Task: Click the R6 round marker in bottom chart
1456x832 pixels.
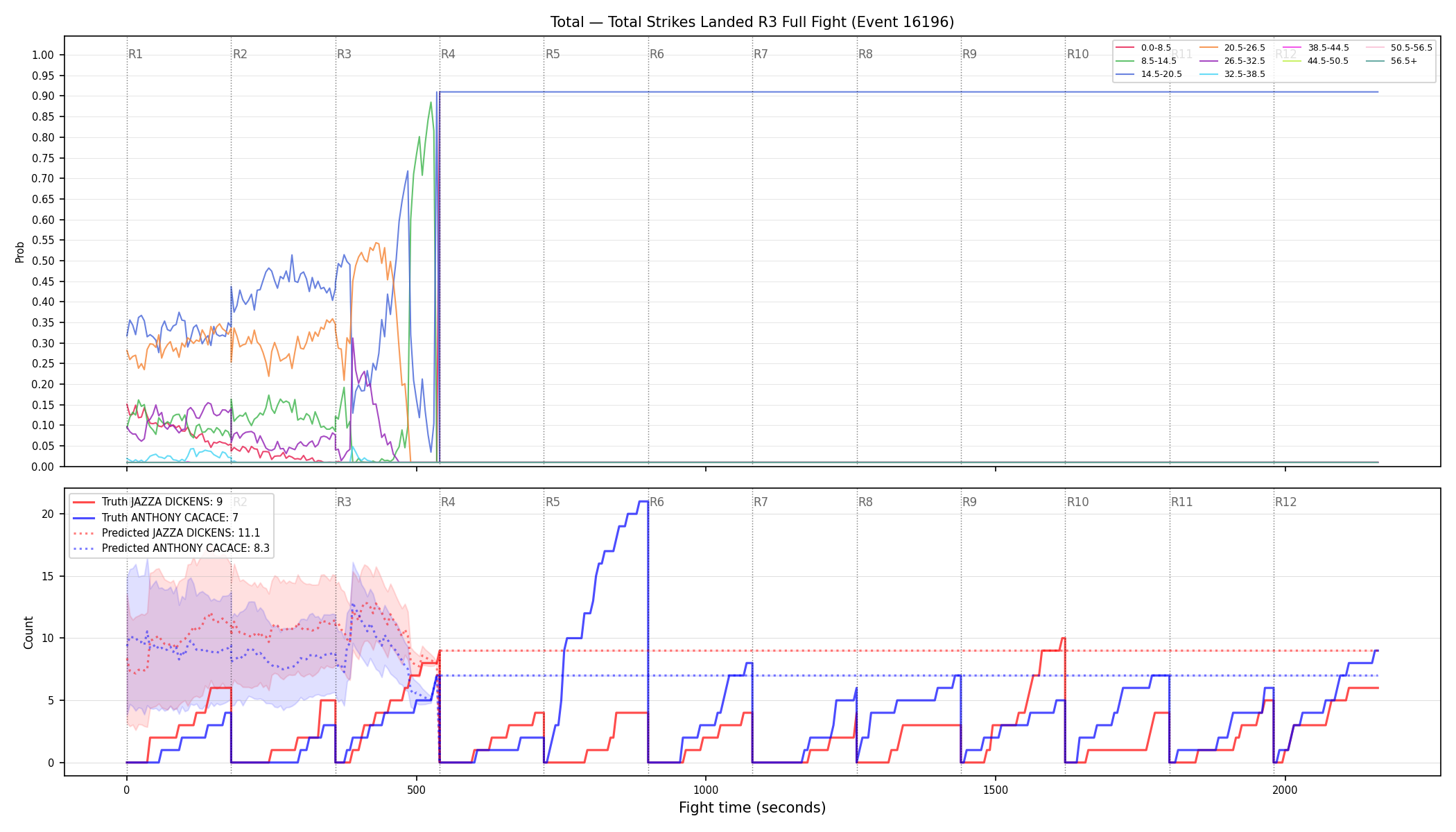Action: 657,502
